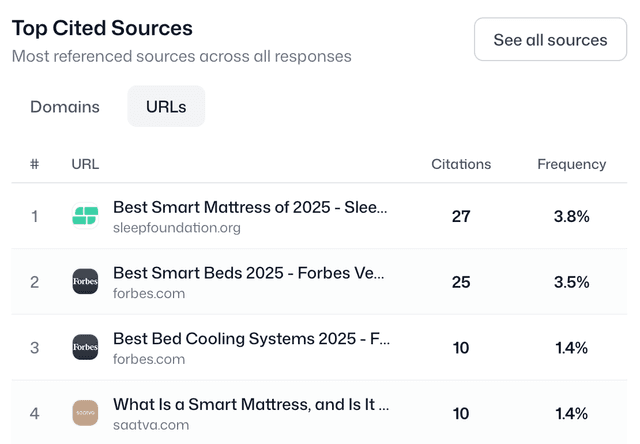Image resolution: width=640 pixels, height=444 pixels.
Task: Sort by the Citations column header
Action: tap(461, 164)
